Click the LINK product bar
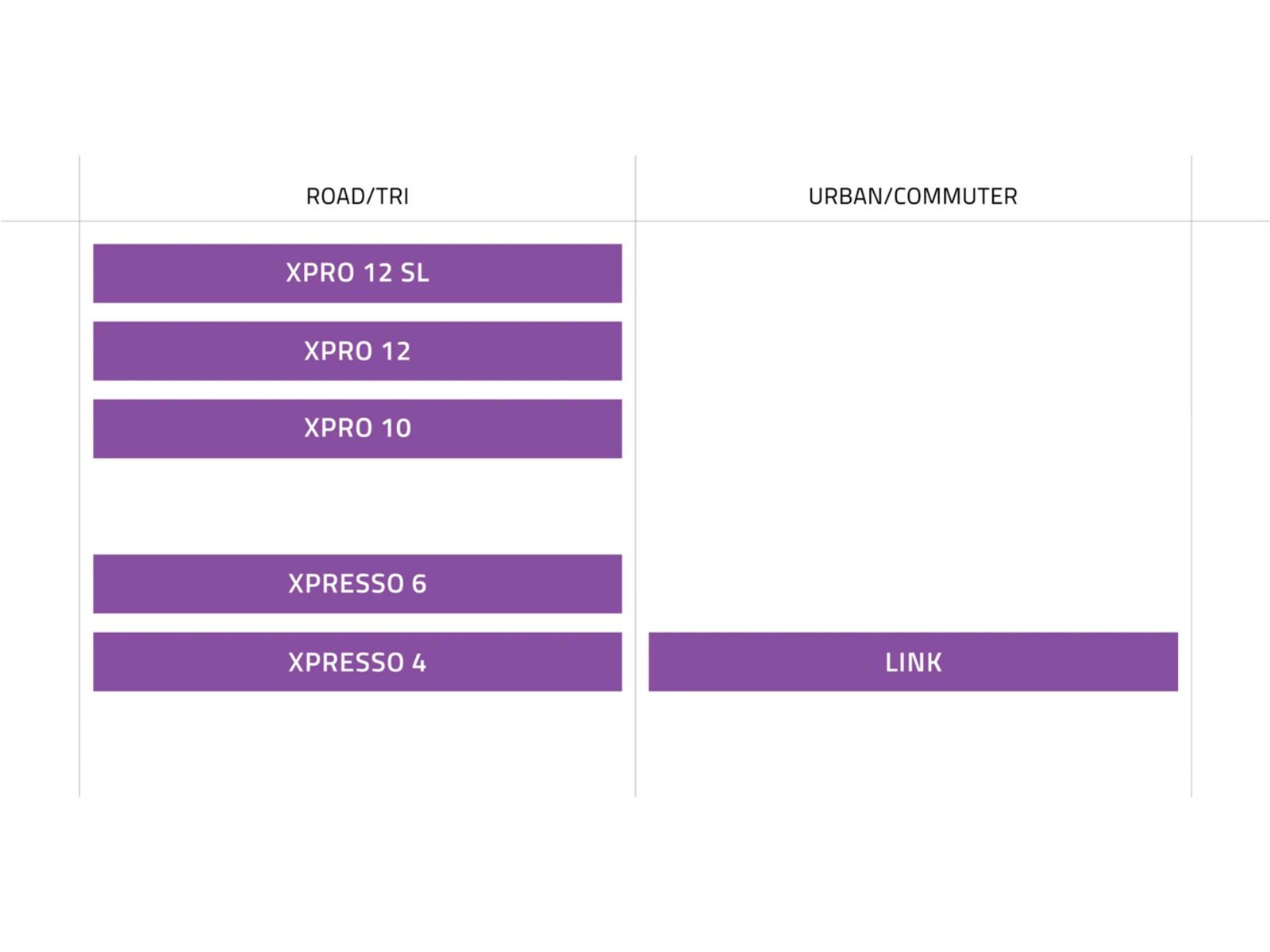The image size is (1270, 952). [x=913, y=662]
